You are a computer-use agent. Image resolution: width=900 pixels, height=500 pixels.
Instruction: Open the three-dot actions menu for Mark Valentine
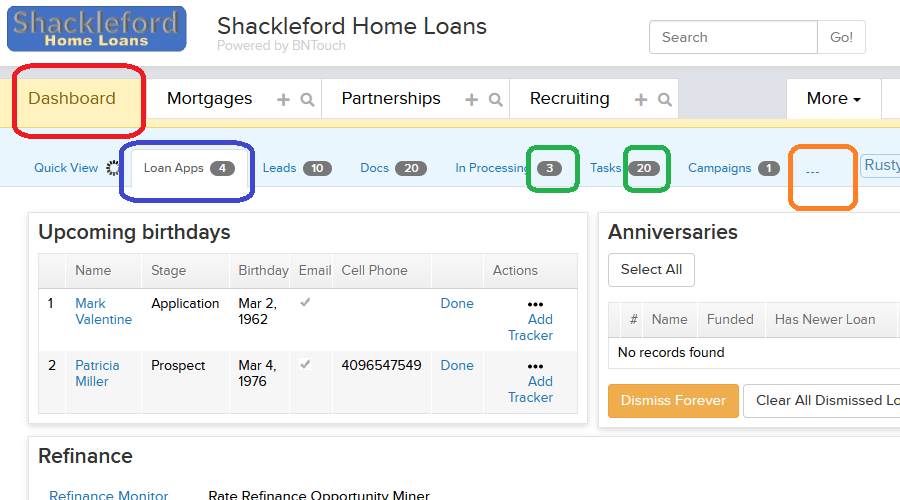pos(535,304)
